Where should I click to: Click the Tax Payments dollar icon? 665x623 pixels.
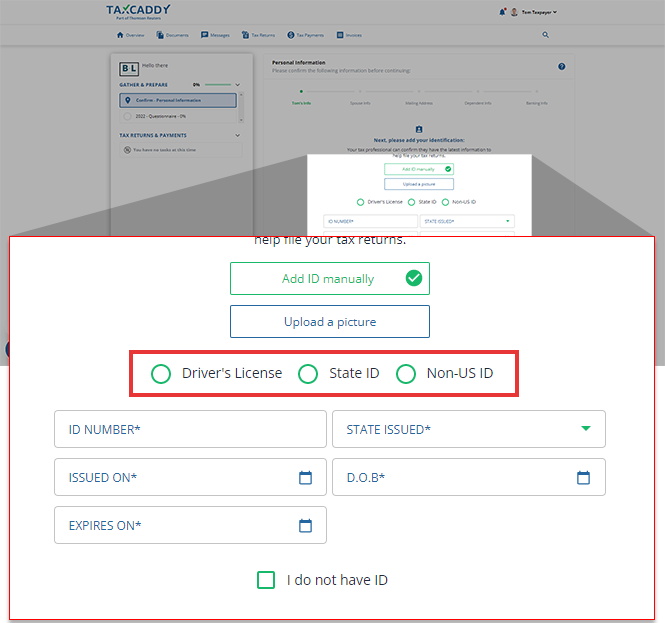pos(291,35)
